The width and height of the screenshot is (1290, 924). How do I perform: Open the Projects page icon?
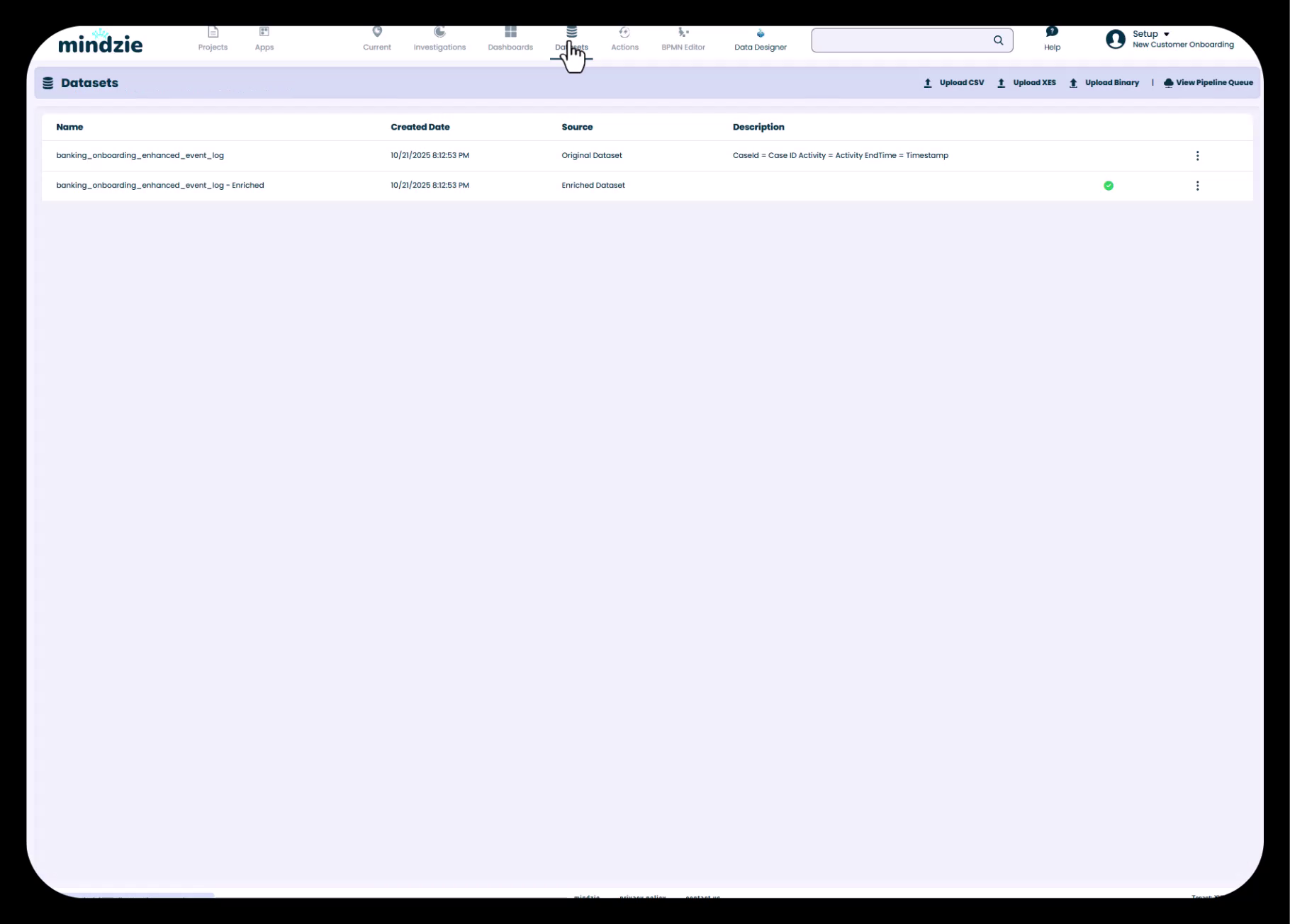(x=213, y=33)
